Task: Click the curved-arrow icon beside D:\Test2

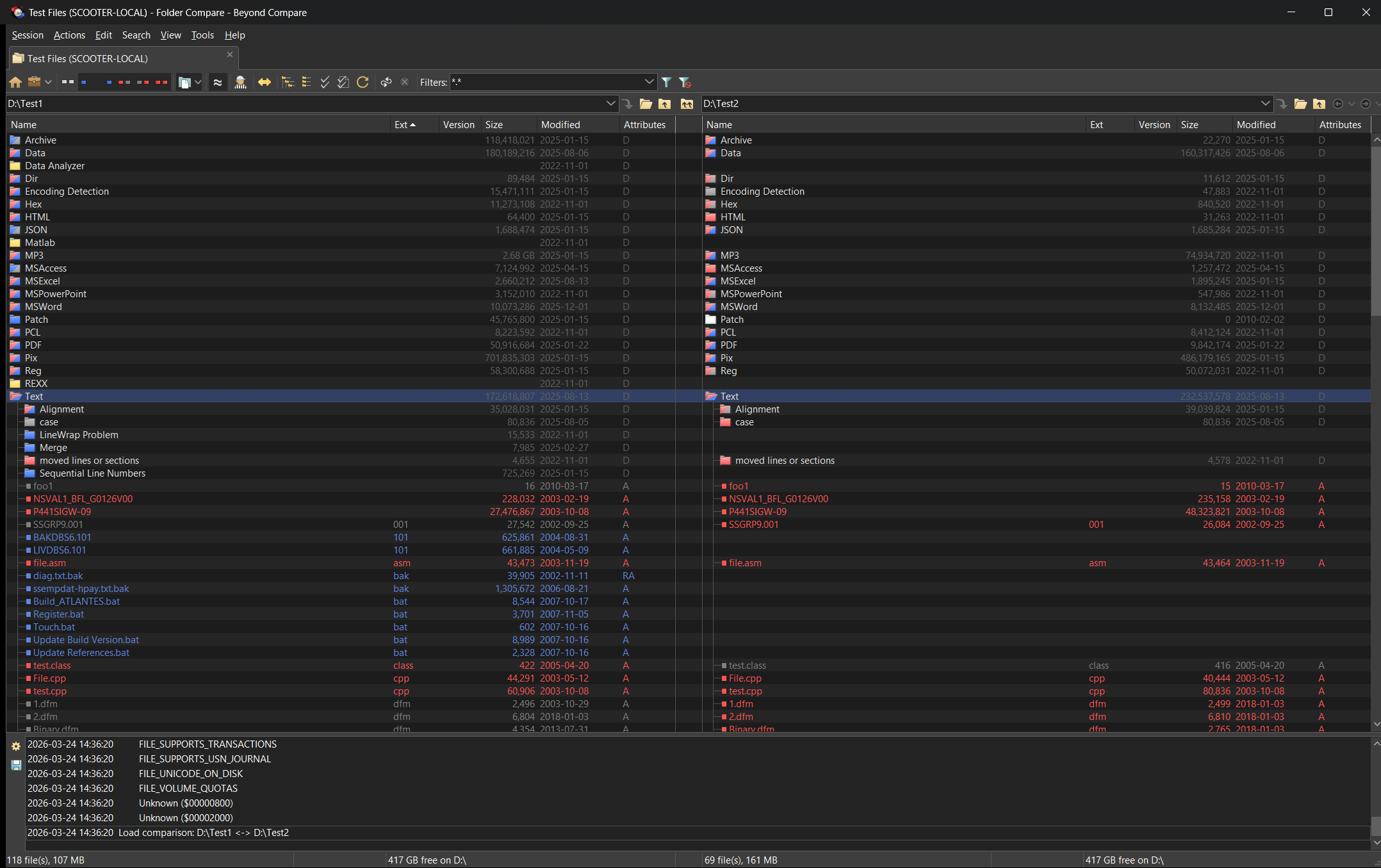Action: tap(1282, 104)
